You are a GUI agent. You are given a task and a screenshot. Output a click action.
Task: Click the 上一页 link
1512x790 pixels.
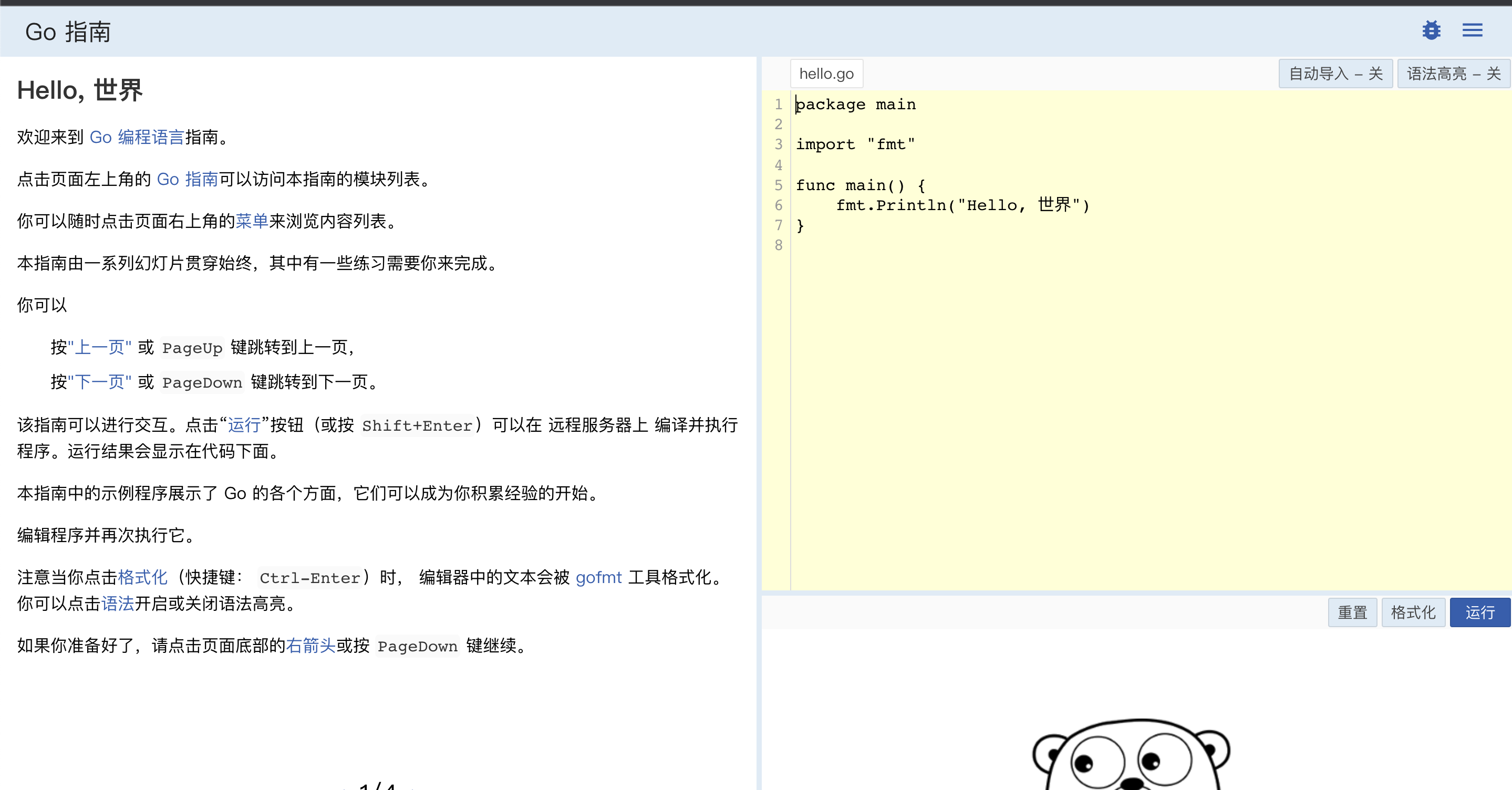(x=99, y=347)
